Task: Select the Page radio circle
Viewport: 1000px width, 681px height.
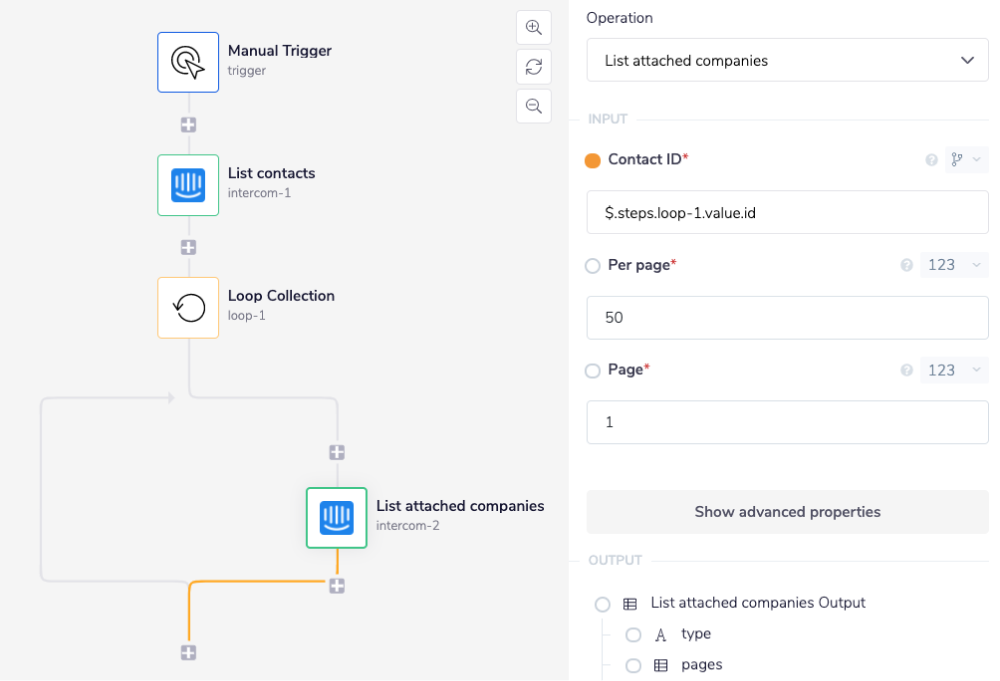Action: coord(593,371)
